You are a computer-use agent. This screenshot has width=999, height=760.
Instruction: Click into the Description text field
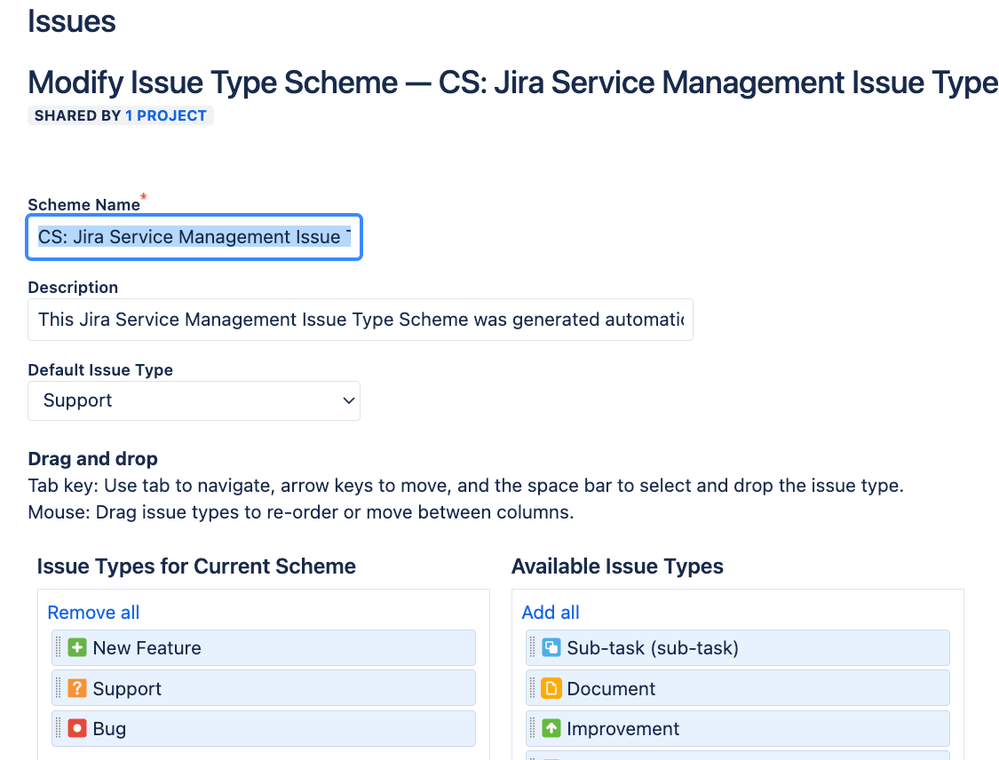pos(360,319)
